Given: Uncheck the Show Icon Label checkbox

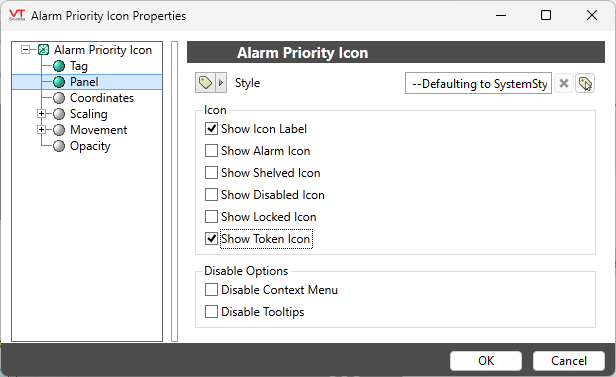Looking at the screenshot, I should [x=211, y=128].
